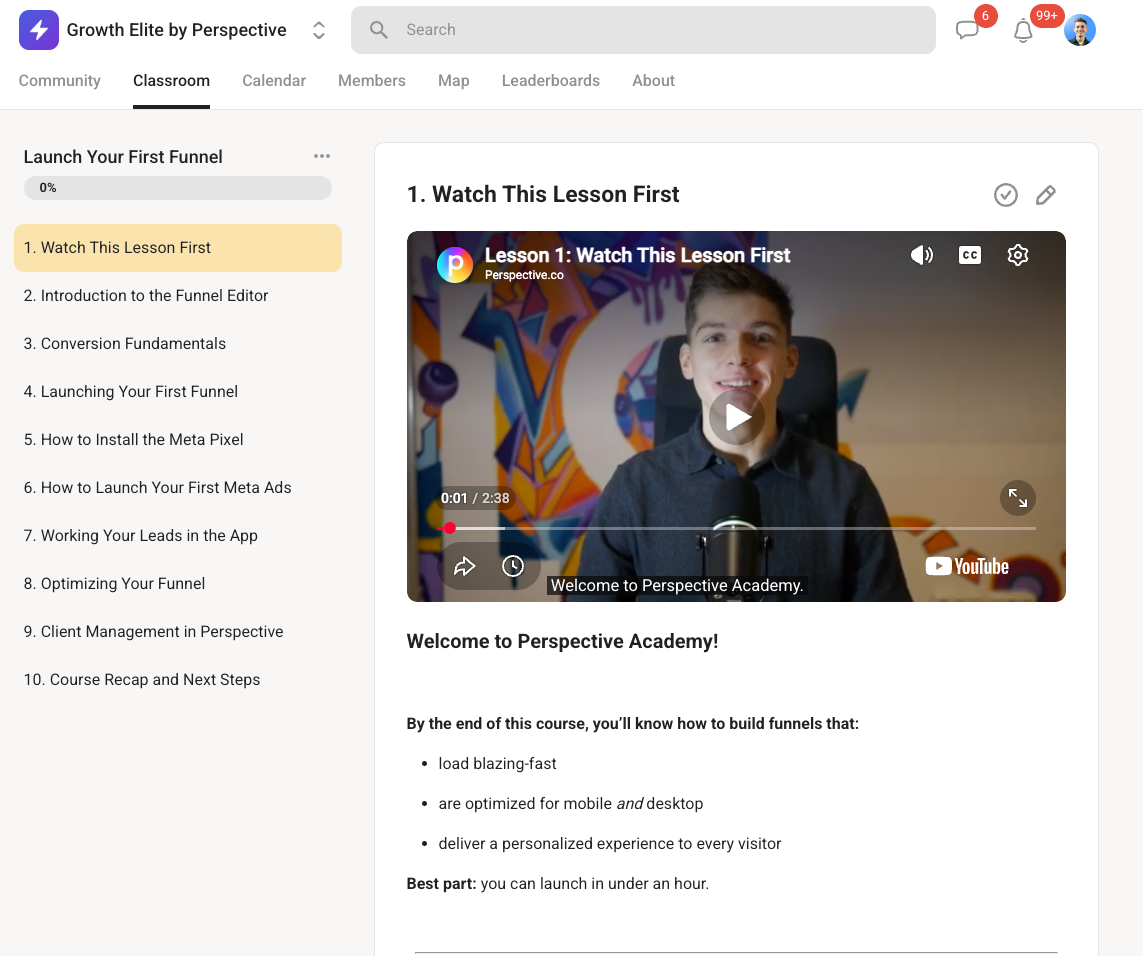Open chat messages icon

967,30
